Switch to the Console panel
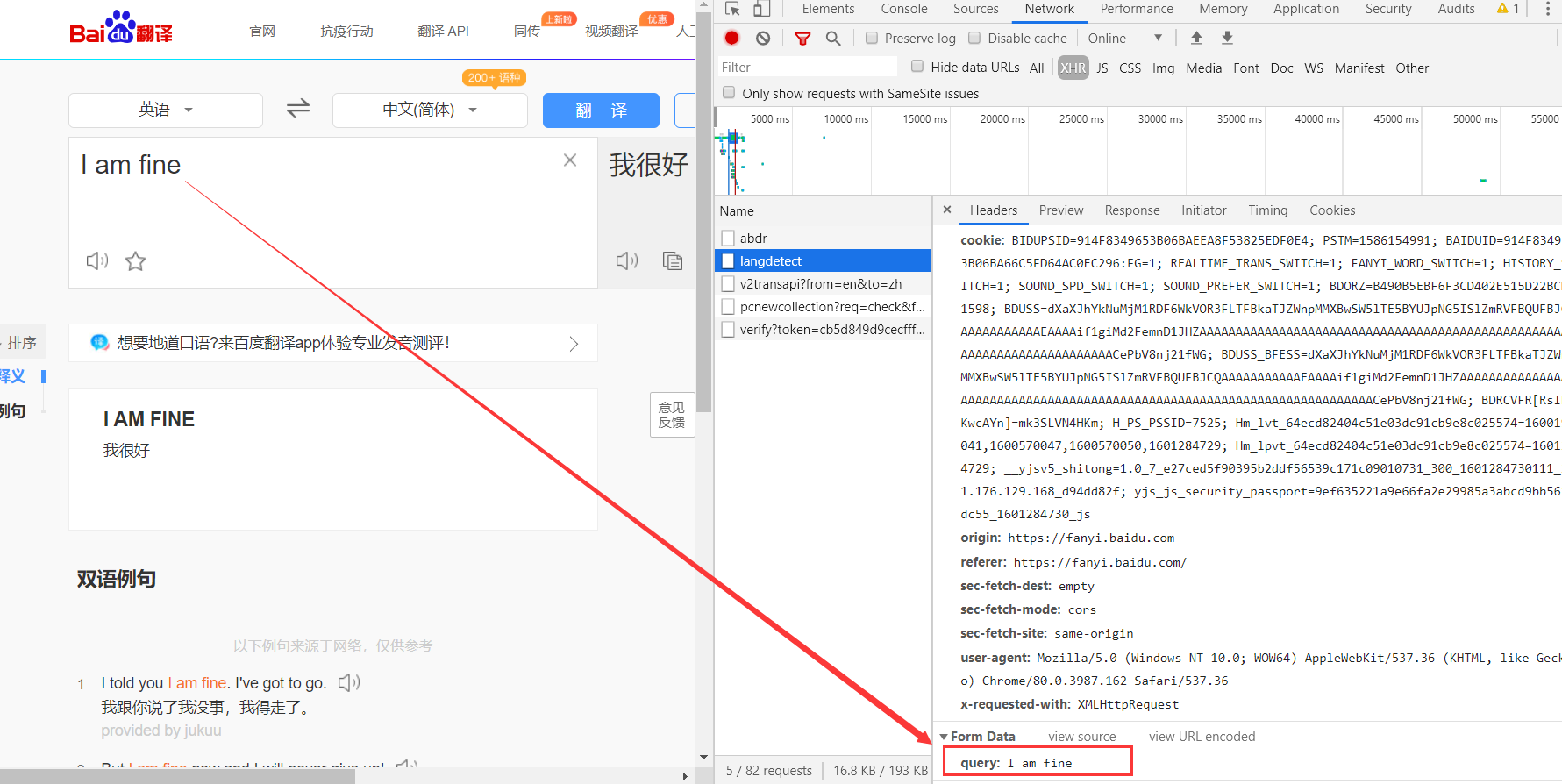The image size is (1562, 784). [x=904, y=9]
